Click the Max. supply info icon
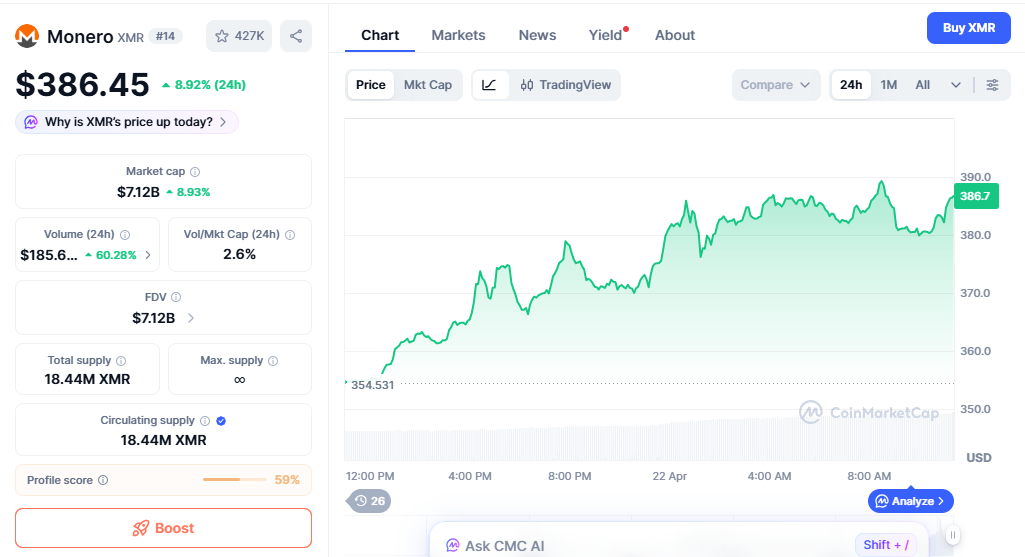The width and height of the screenshot is (1025, 557). [x=273, y=361]
